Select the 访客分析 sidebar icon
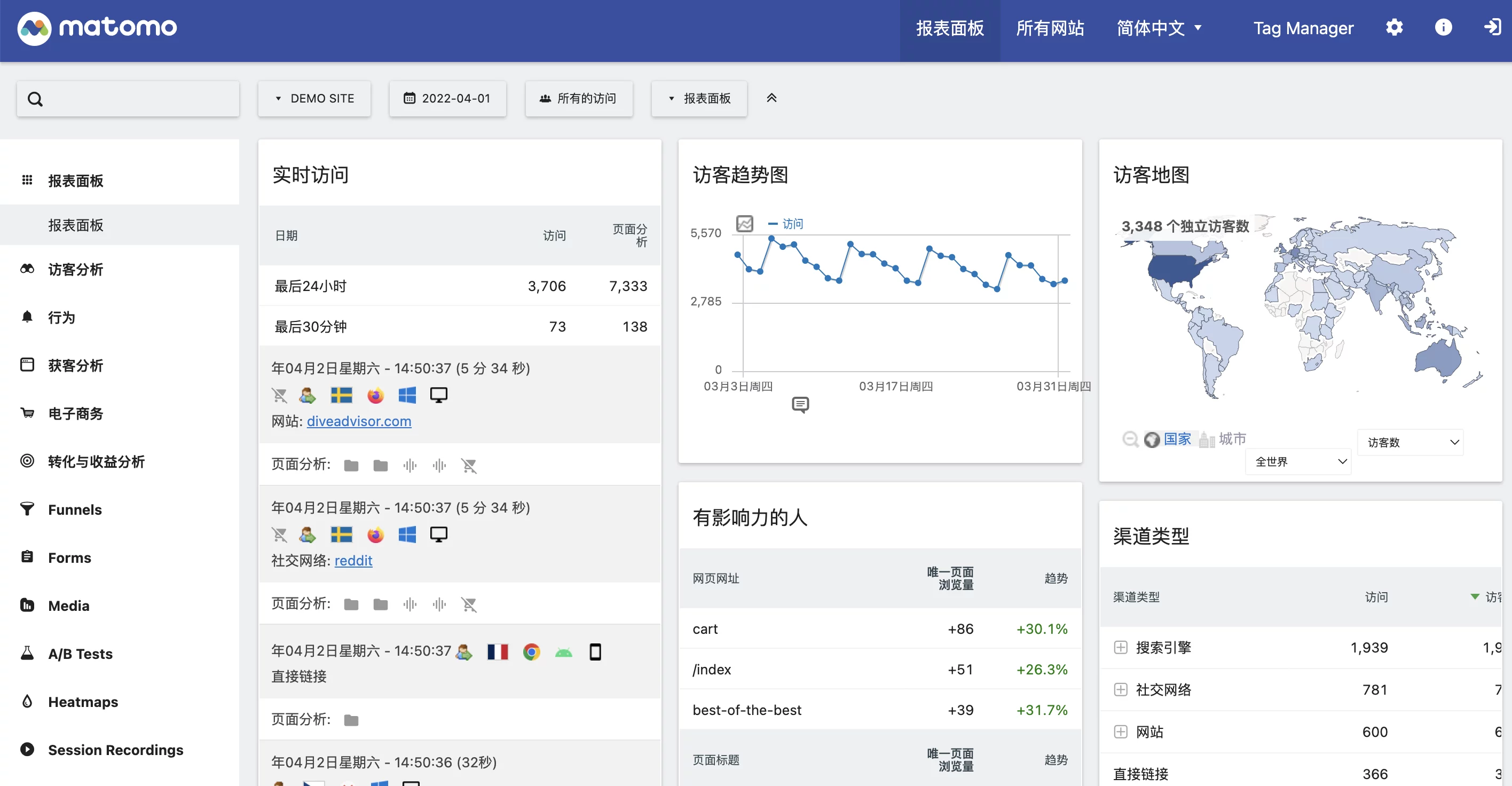Screen dimensions: 1512x786 pos(27,269)
